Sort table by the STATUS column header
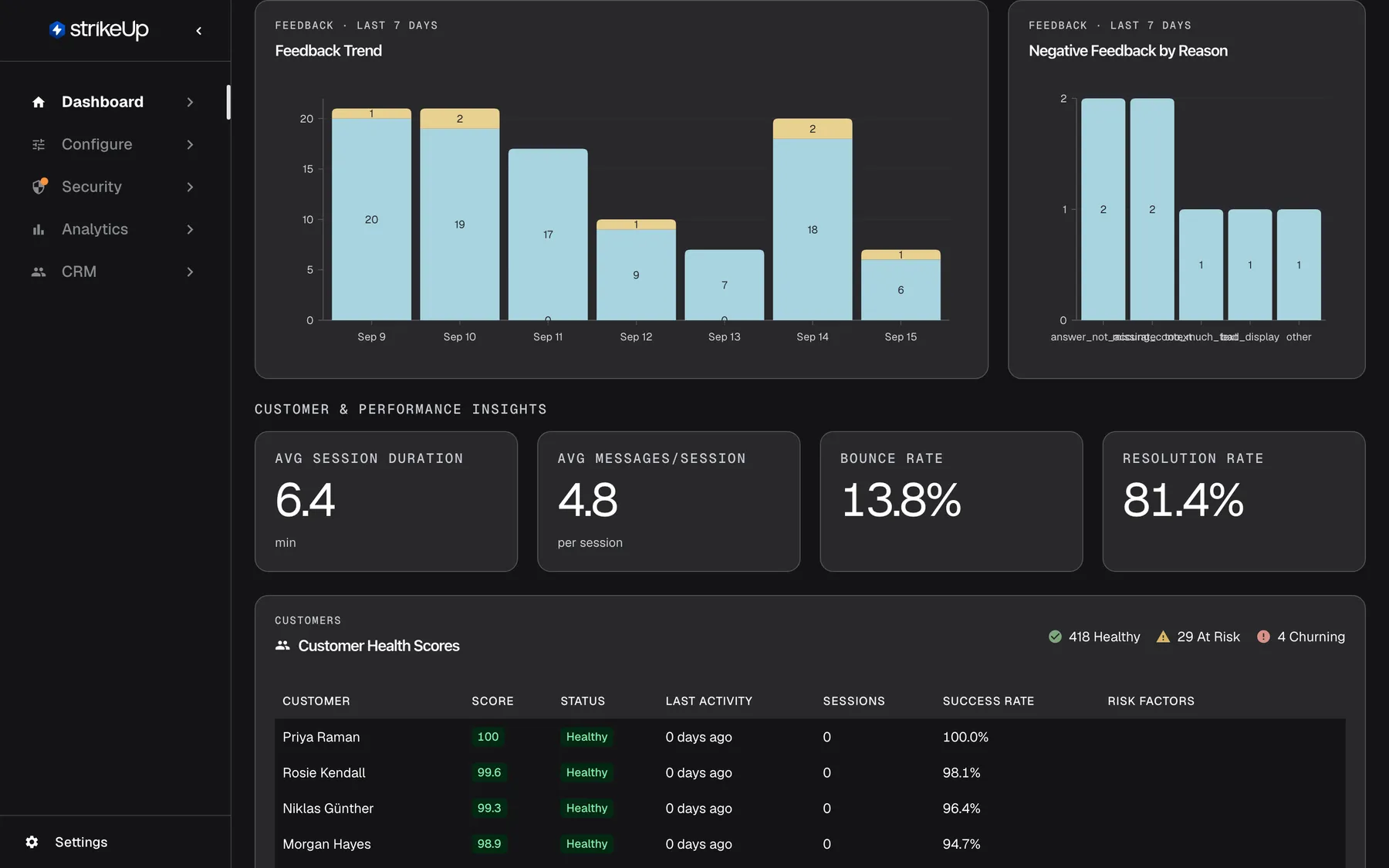1389x868 pixels. [x=583, y=701]
